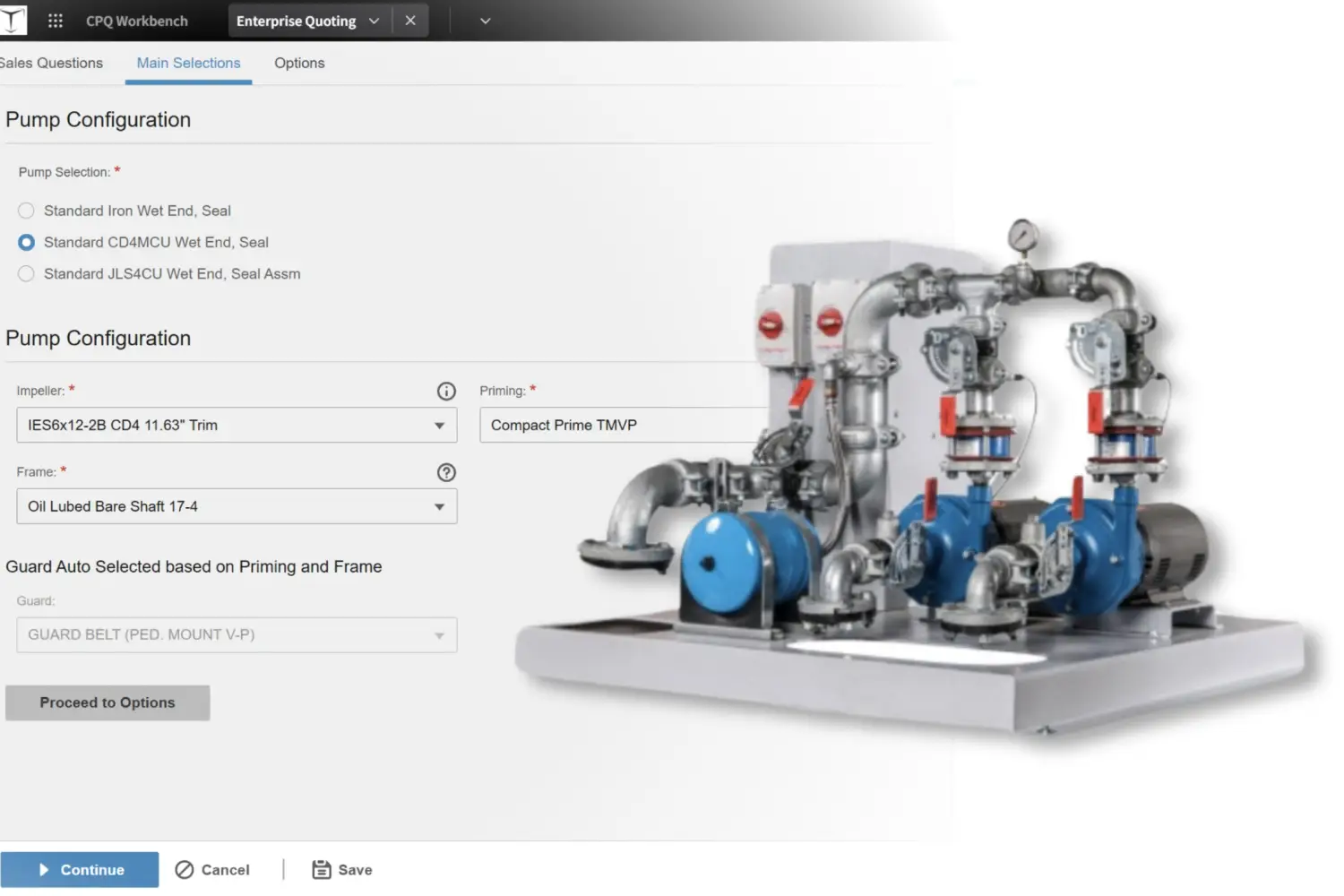Close the Enterprise Quoting tab
Image resolution: width=1344 pixels, height=896 pixels.
pyautogui.click(x=410, y=21)
